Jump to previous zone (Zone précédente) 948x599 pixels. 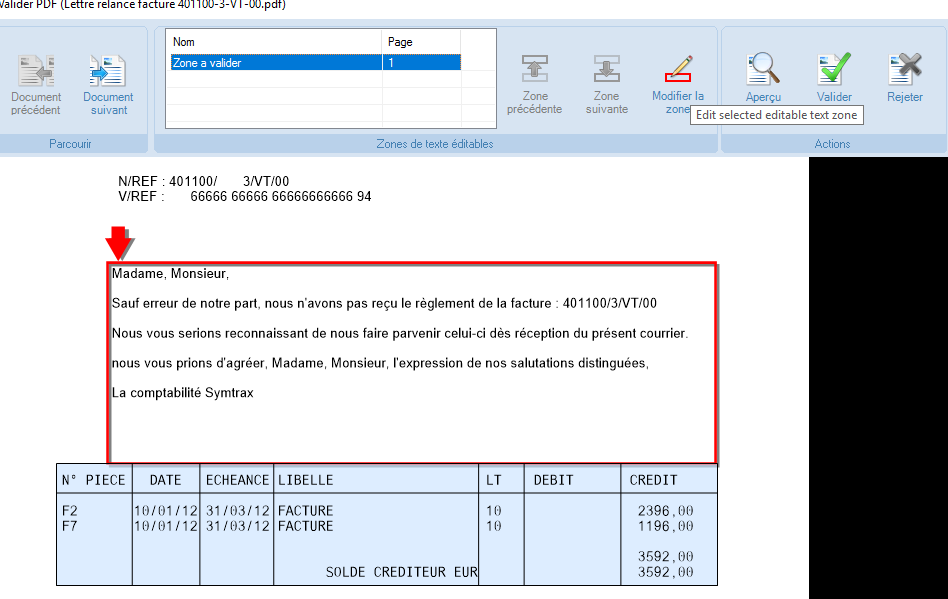tap(534, 85)
